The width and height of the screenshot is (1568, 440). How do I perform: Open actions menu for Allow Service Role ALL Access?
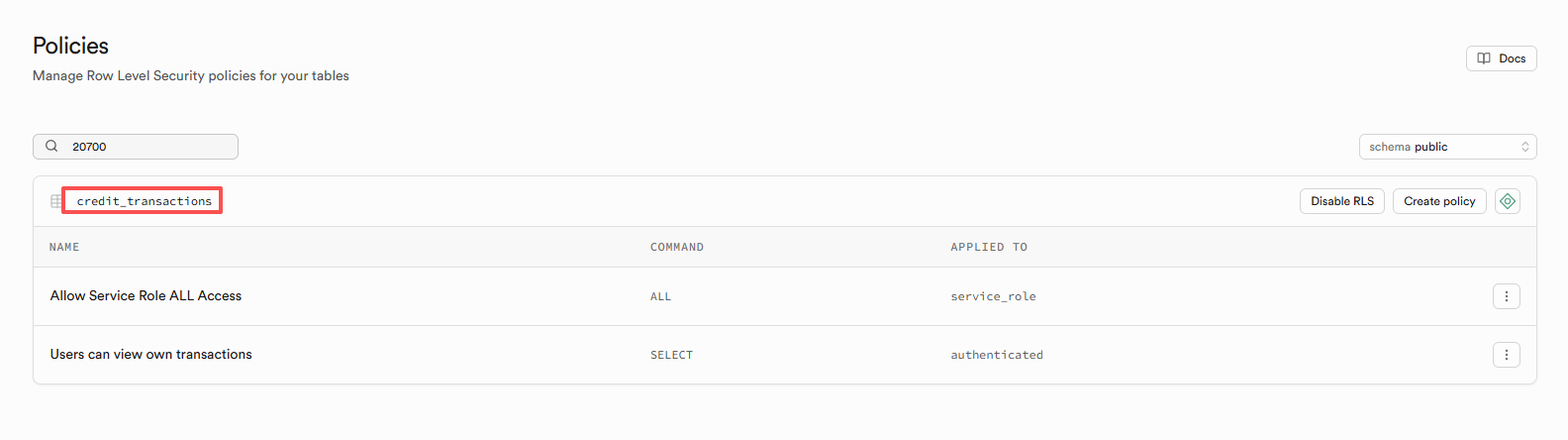pyautogui.click(x=1506, y=296)
